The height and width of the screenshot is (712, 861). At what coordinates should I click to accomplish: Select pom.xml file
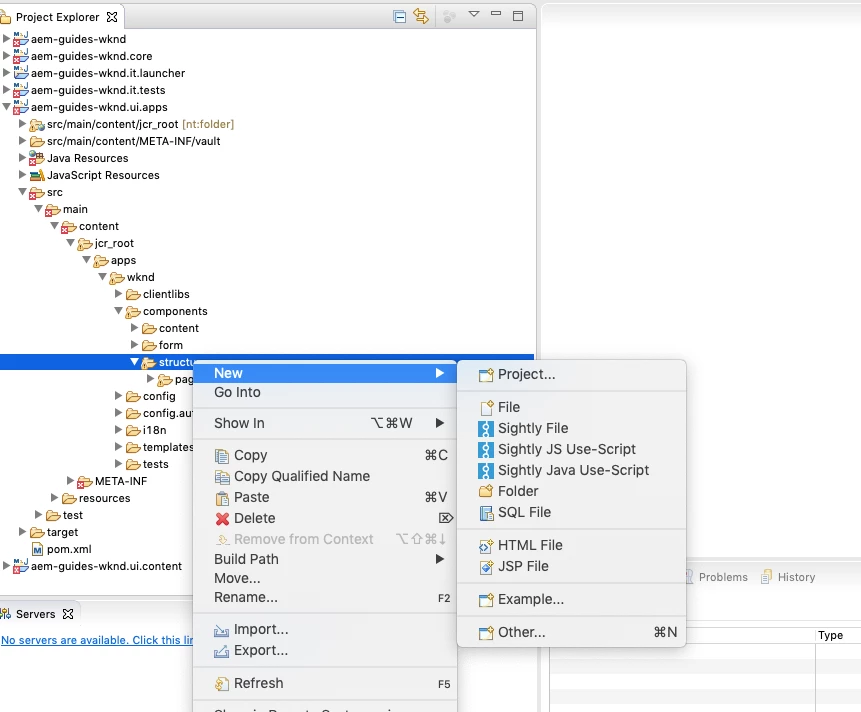click(x=69, y=549)
